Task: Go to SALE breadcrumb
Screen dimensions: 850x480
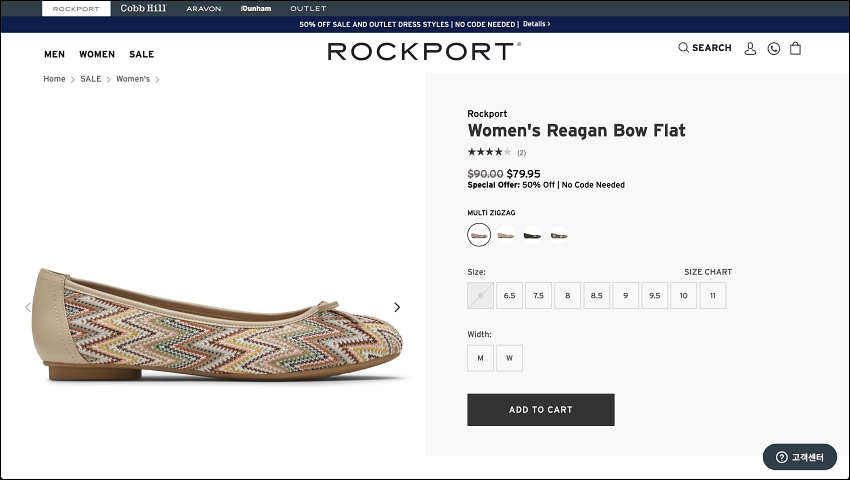Action: (x=91, y=79)
